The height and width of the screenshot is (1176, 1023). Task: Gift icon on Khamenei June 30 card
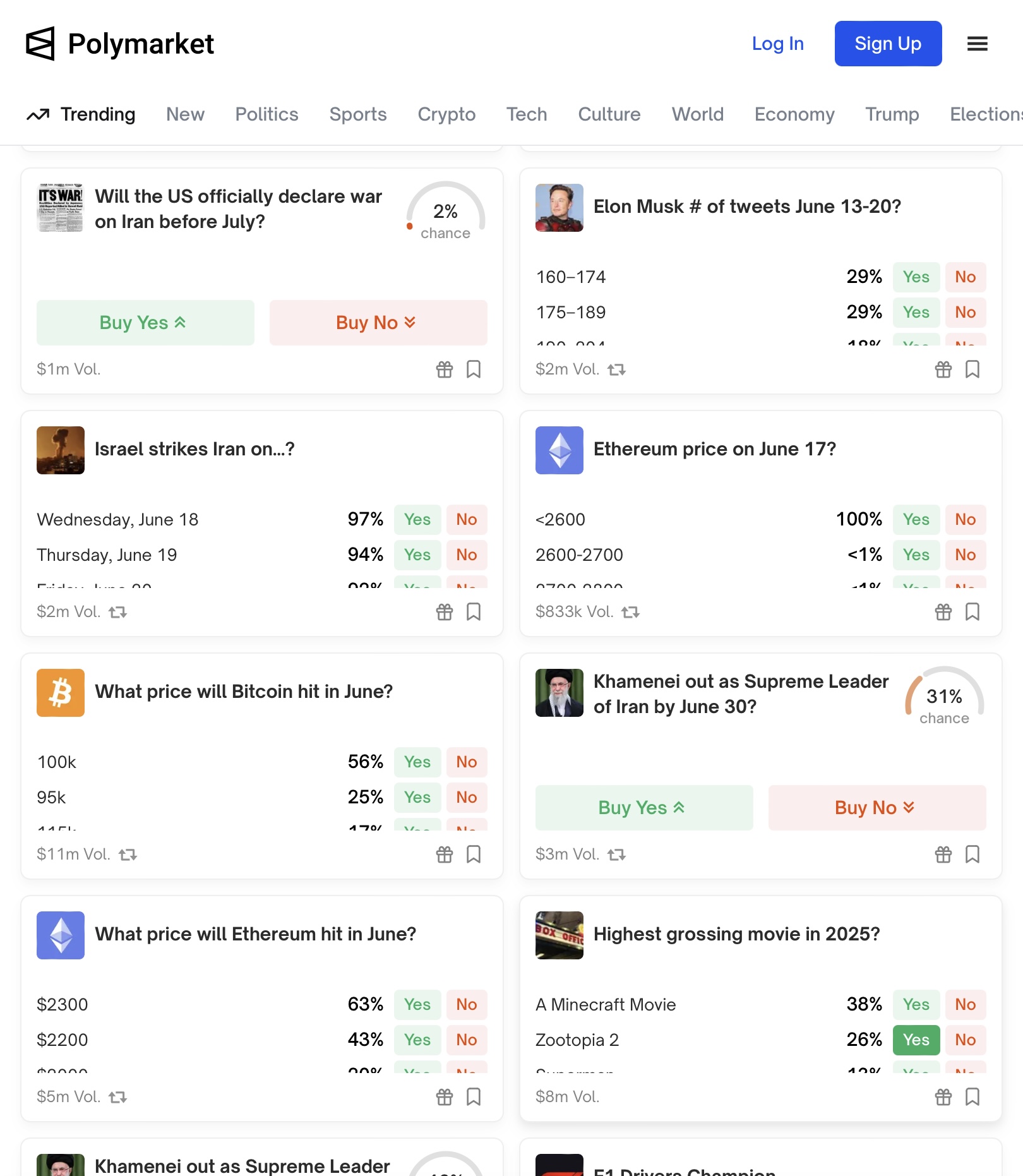tap(943, 855)
